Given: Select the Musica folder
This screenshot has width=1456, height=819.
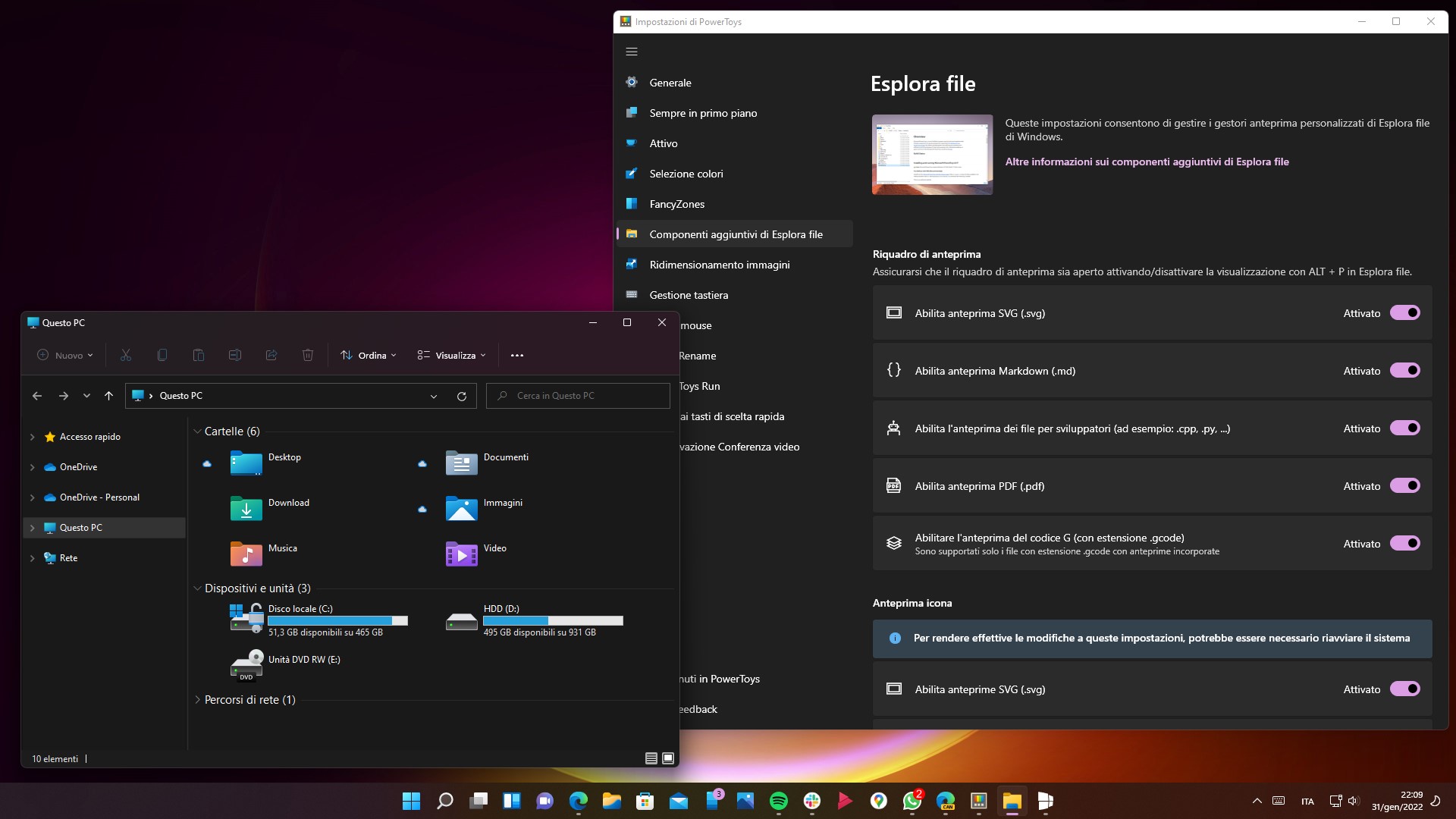Looking at the screenshot, I should pos(264,554).
